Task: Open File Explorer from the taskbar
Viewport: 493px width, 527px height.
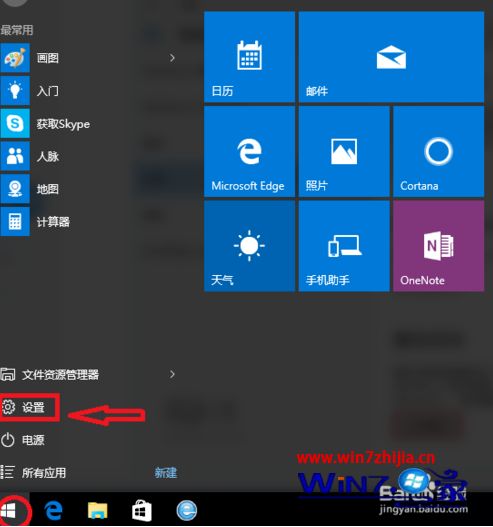Action: [97, 511]
